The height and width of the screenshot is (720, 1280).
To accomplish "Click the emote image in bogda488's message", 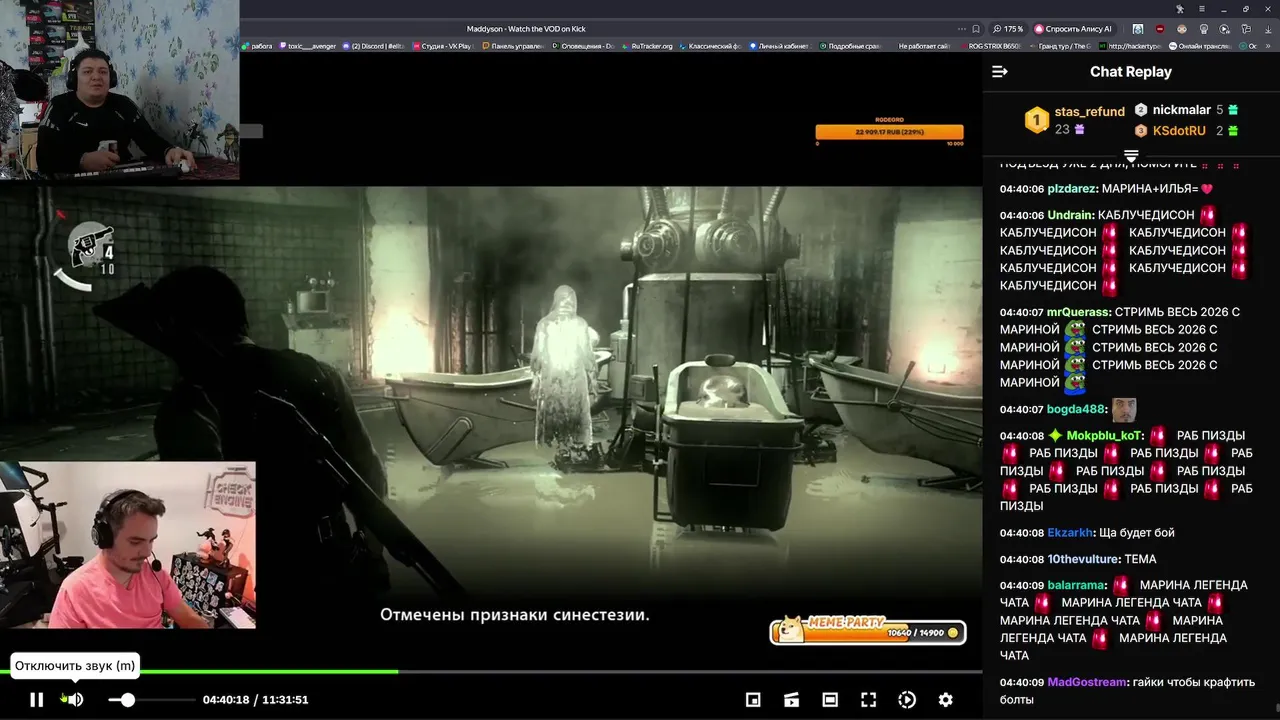I will [x=1124, y=409].
